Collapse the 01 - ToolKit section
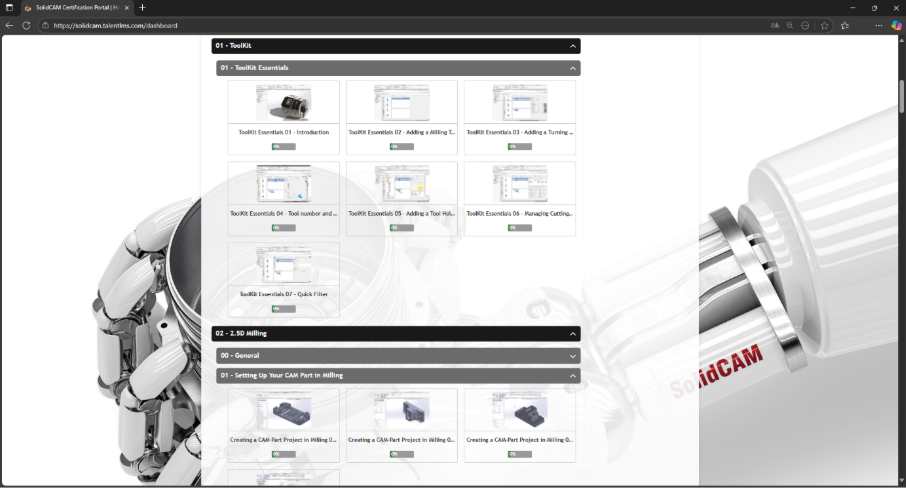 [572, 46]
